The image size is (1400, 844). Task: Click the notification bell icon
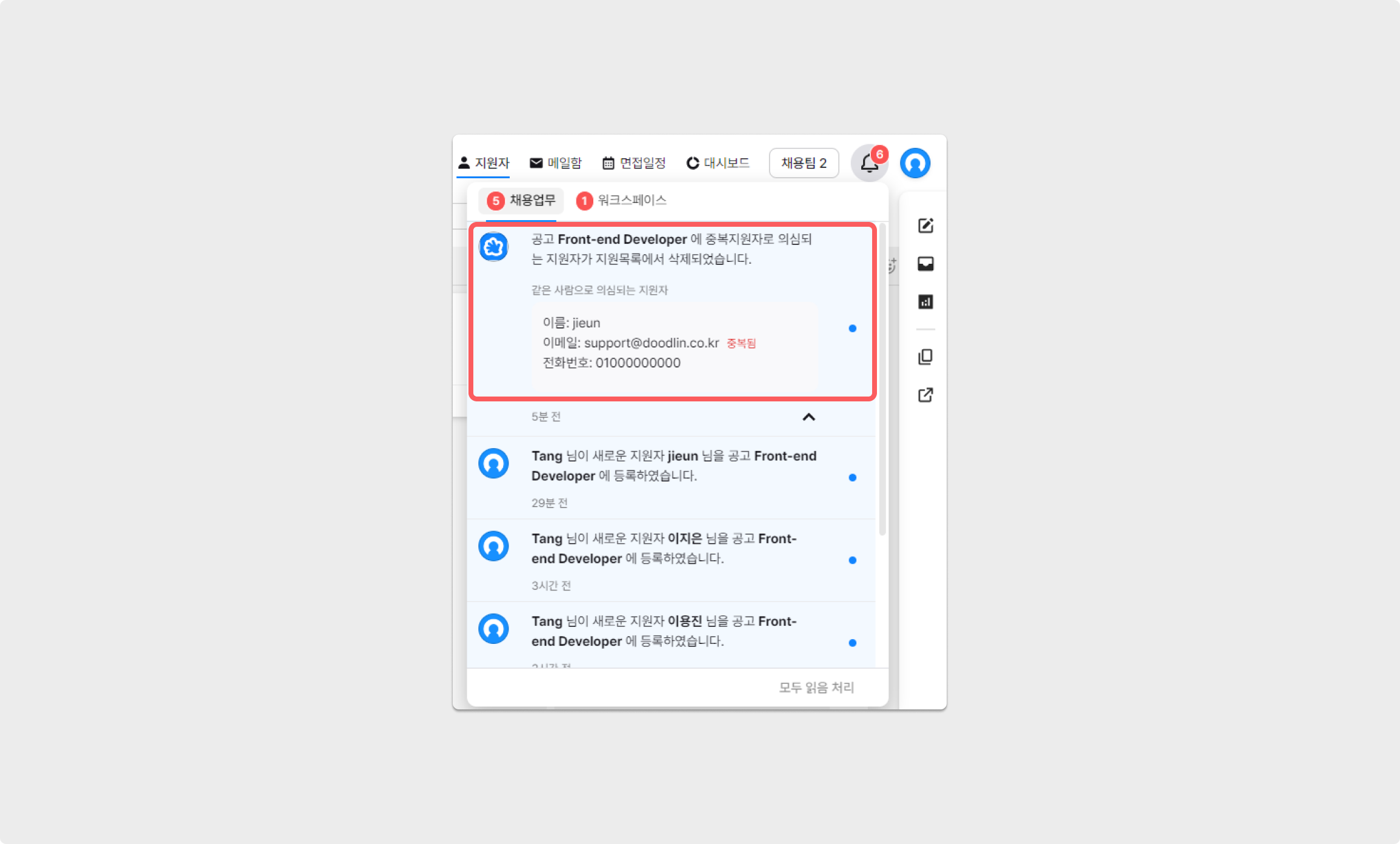[869, 163]
